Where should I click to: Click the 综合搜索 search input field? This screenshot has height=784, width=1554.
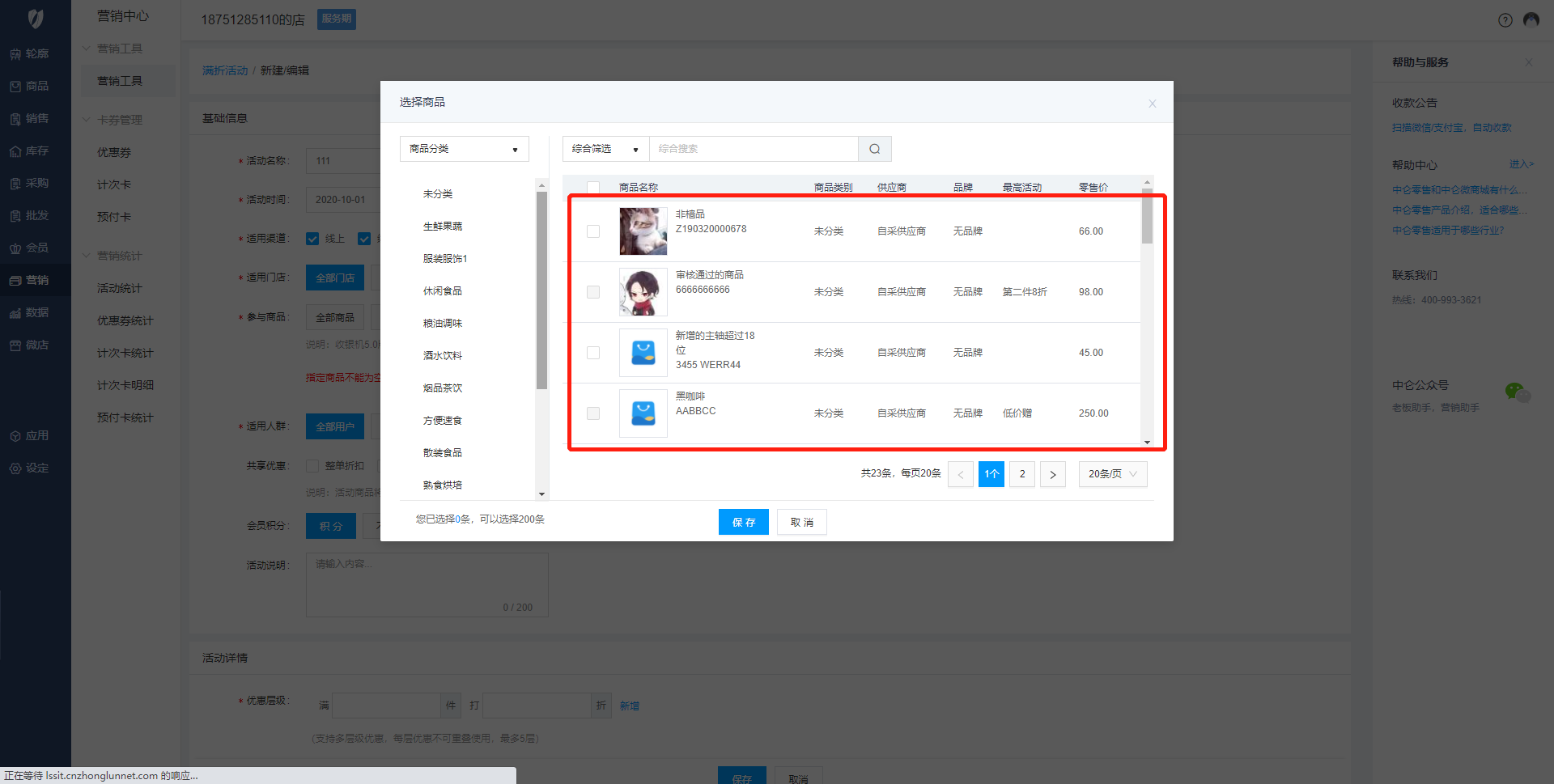(x=753, y=149)
